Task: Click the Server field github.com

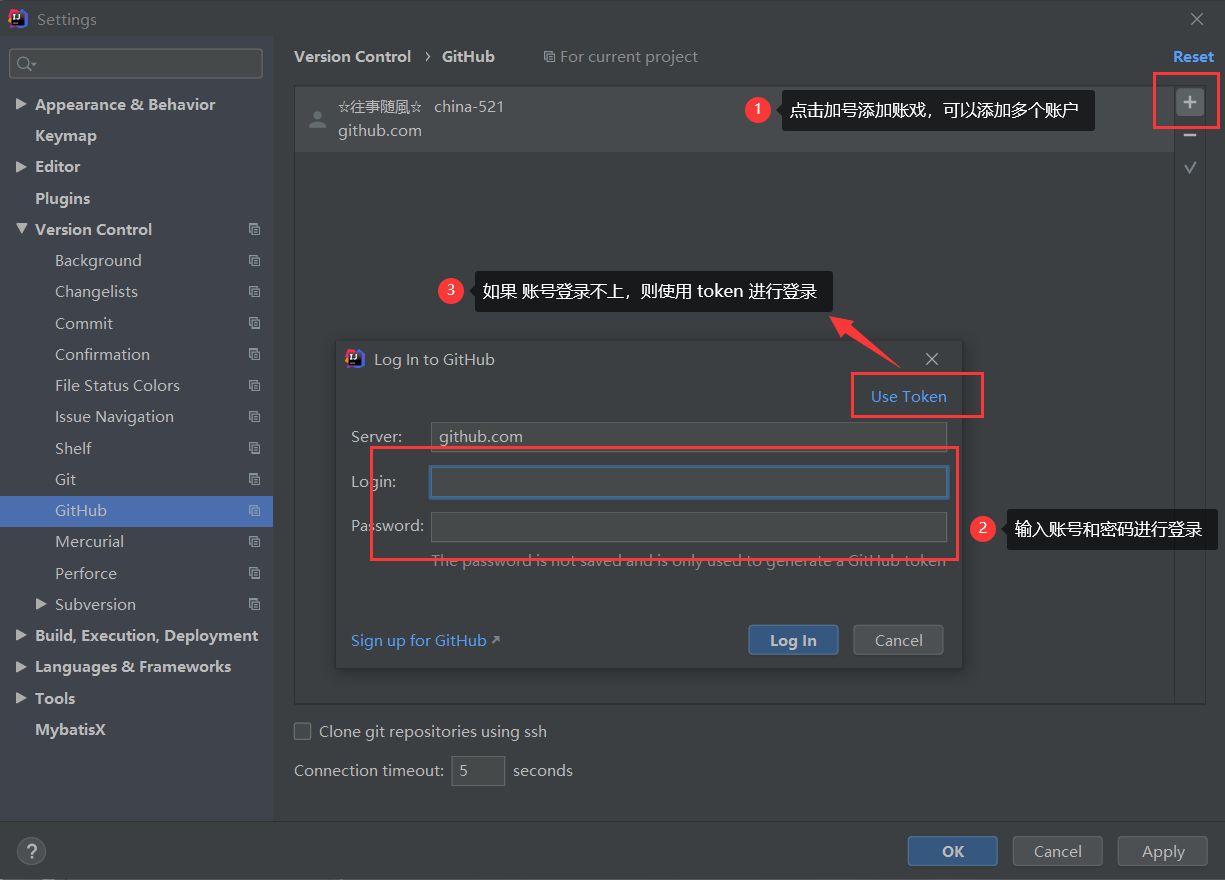Action: point(689,436)
